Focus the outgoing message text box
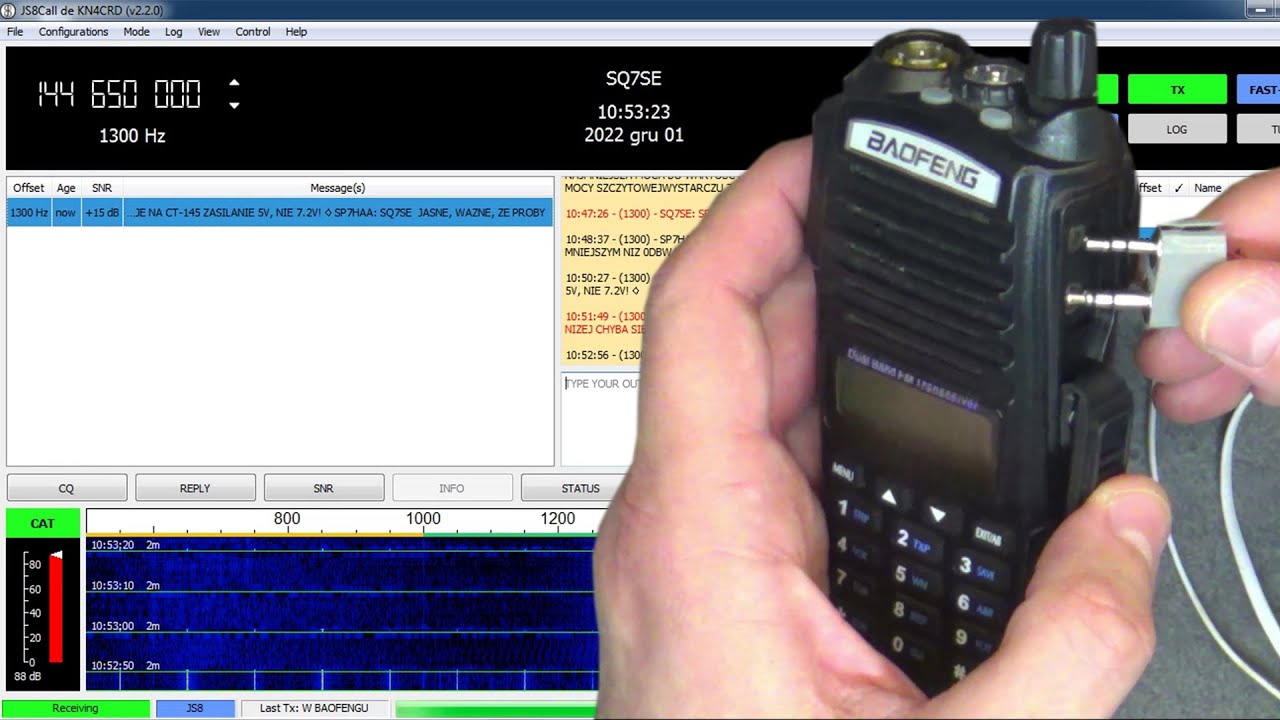The image size is (1280, 720). pos(600,420)
